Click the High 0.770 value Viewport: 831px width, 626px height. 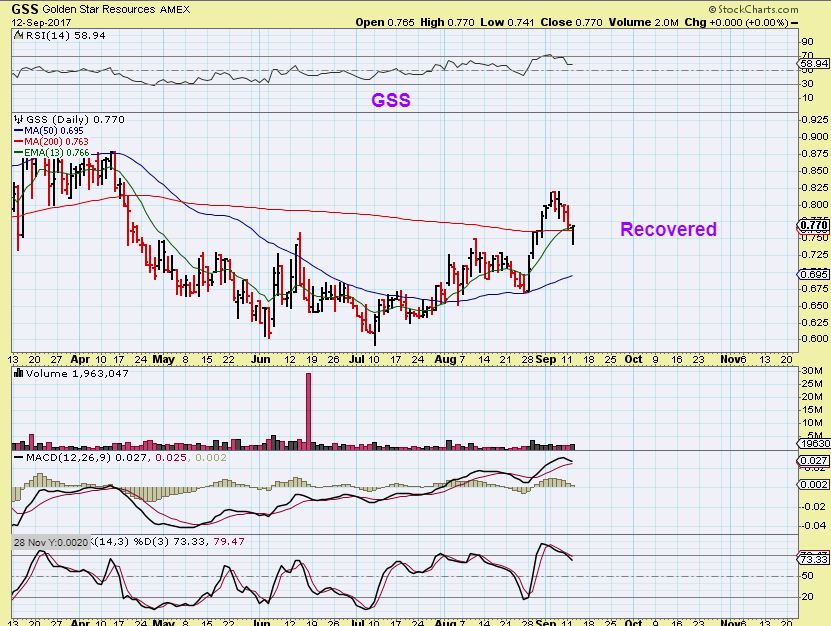pos(447,22)
